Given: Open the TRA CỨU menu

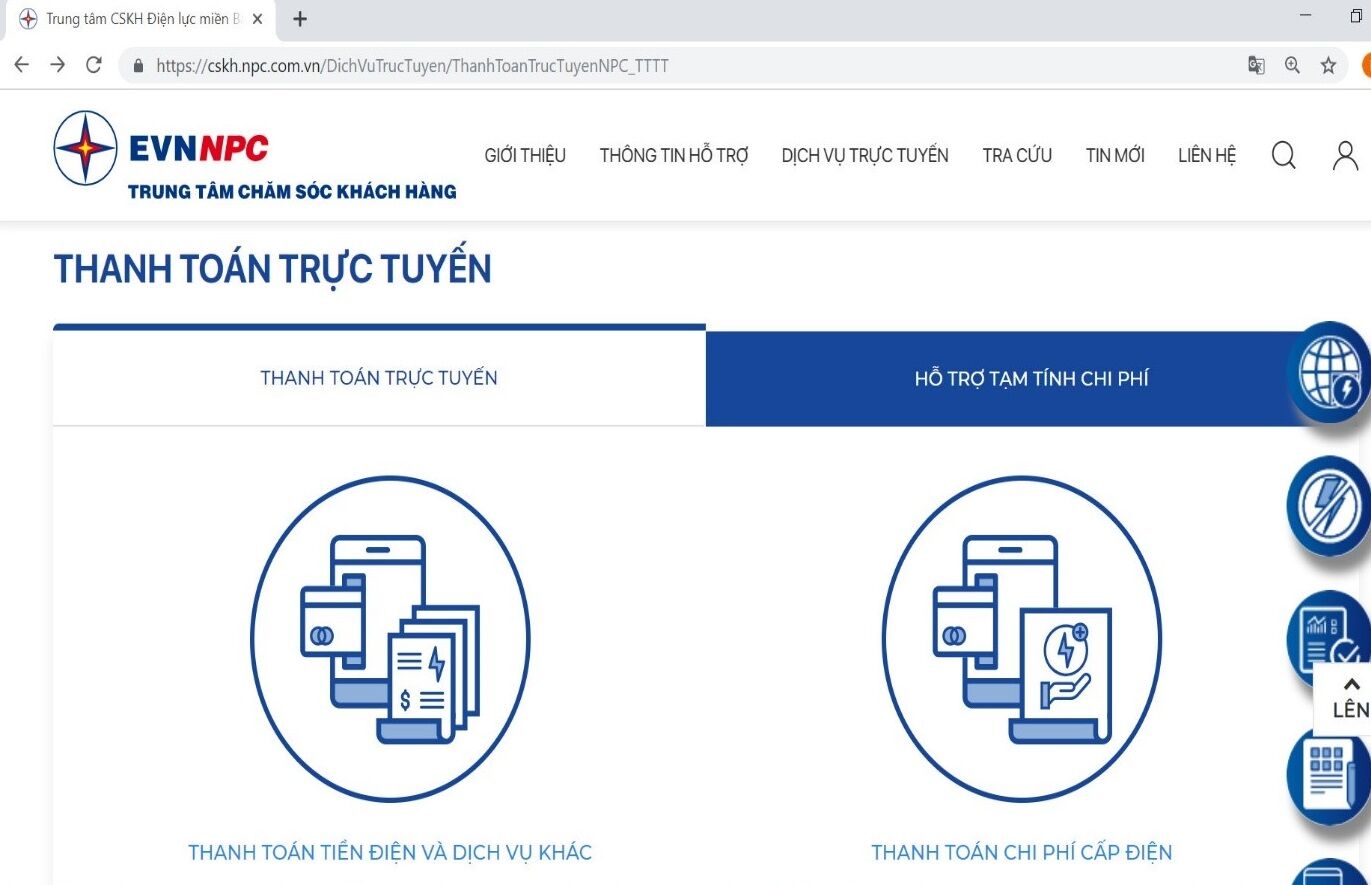Looking at the screenshot, I should (1017, 155).
